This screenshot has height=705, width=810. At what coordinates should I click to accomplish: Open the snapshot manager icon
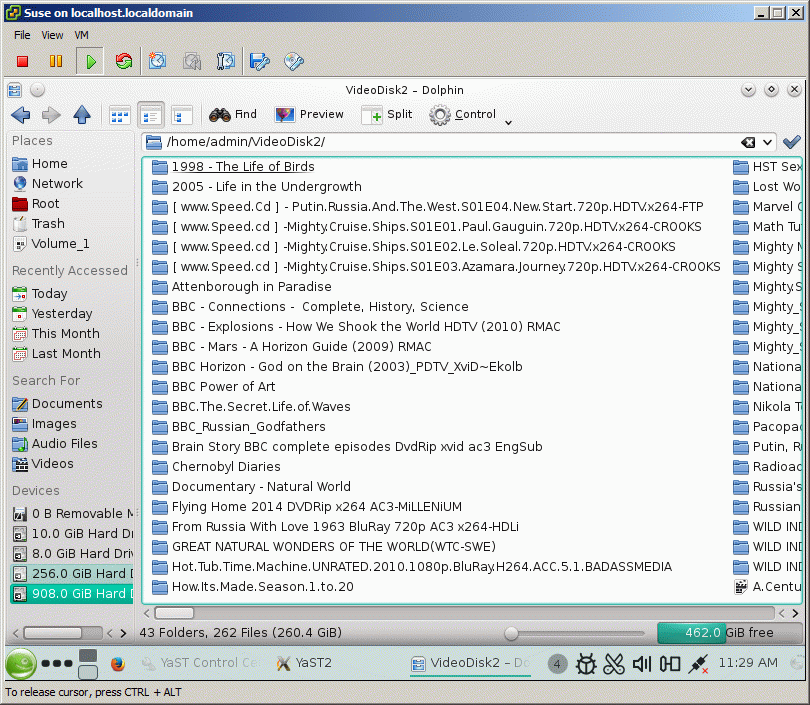coord(226,61)
